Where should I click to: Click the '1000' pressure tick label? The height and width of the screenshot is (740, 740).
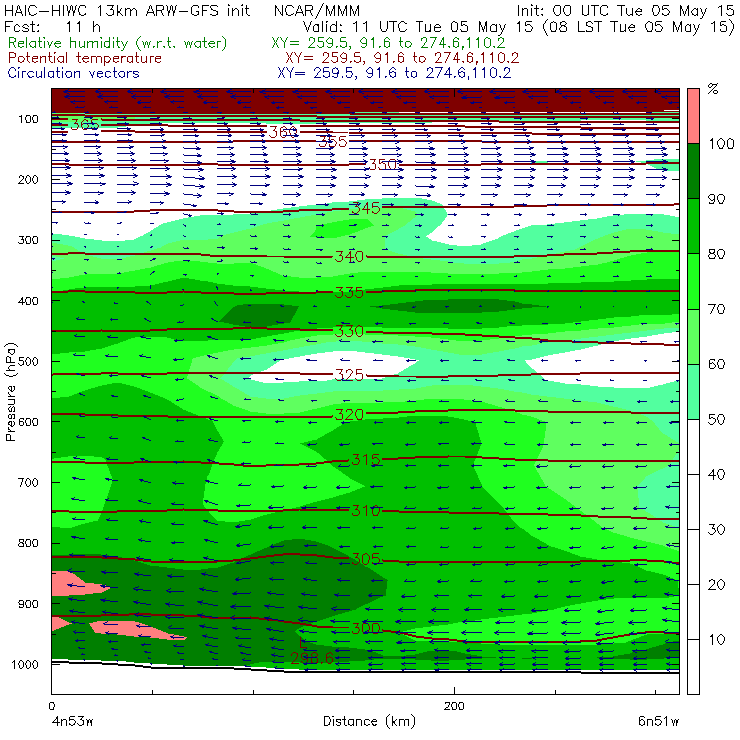(25, 664)
